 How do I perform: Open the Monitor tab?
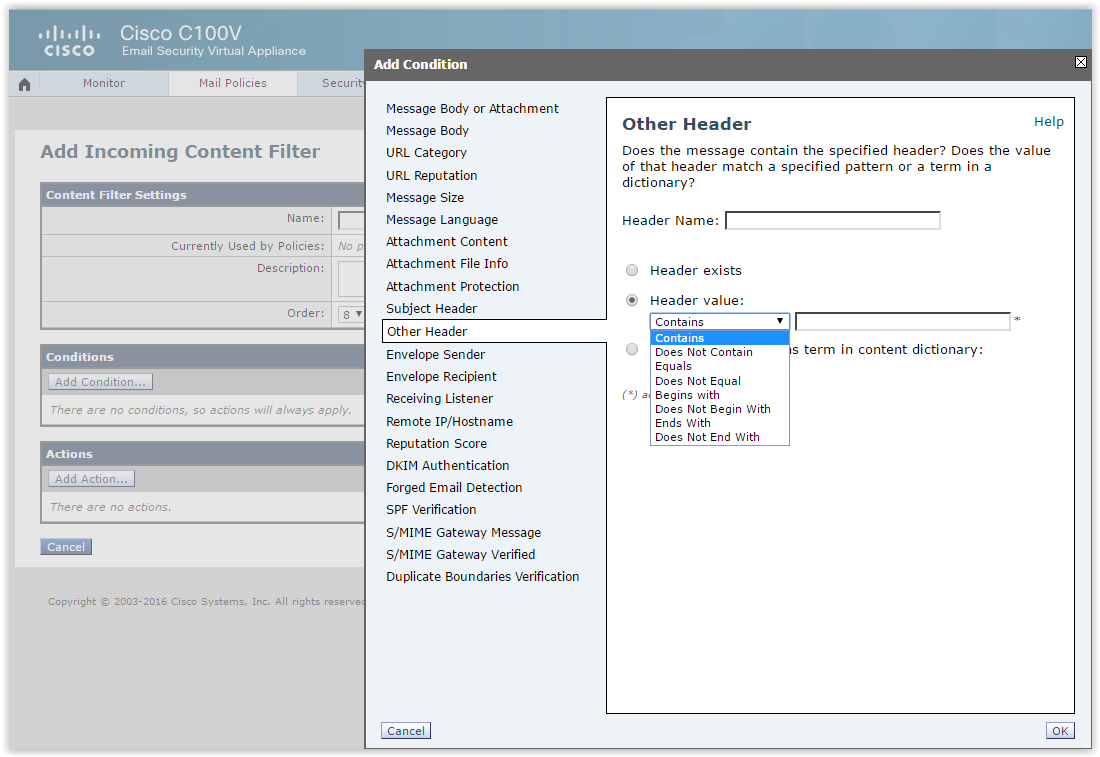click(x=104, y=83)
